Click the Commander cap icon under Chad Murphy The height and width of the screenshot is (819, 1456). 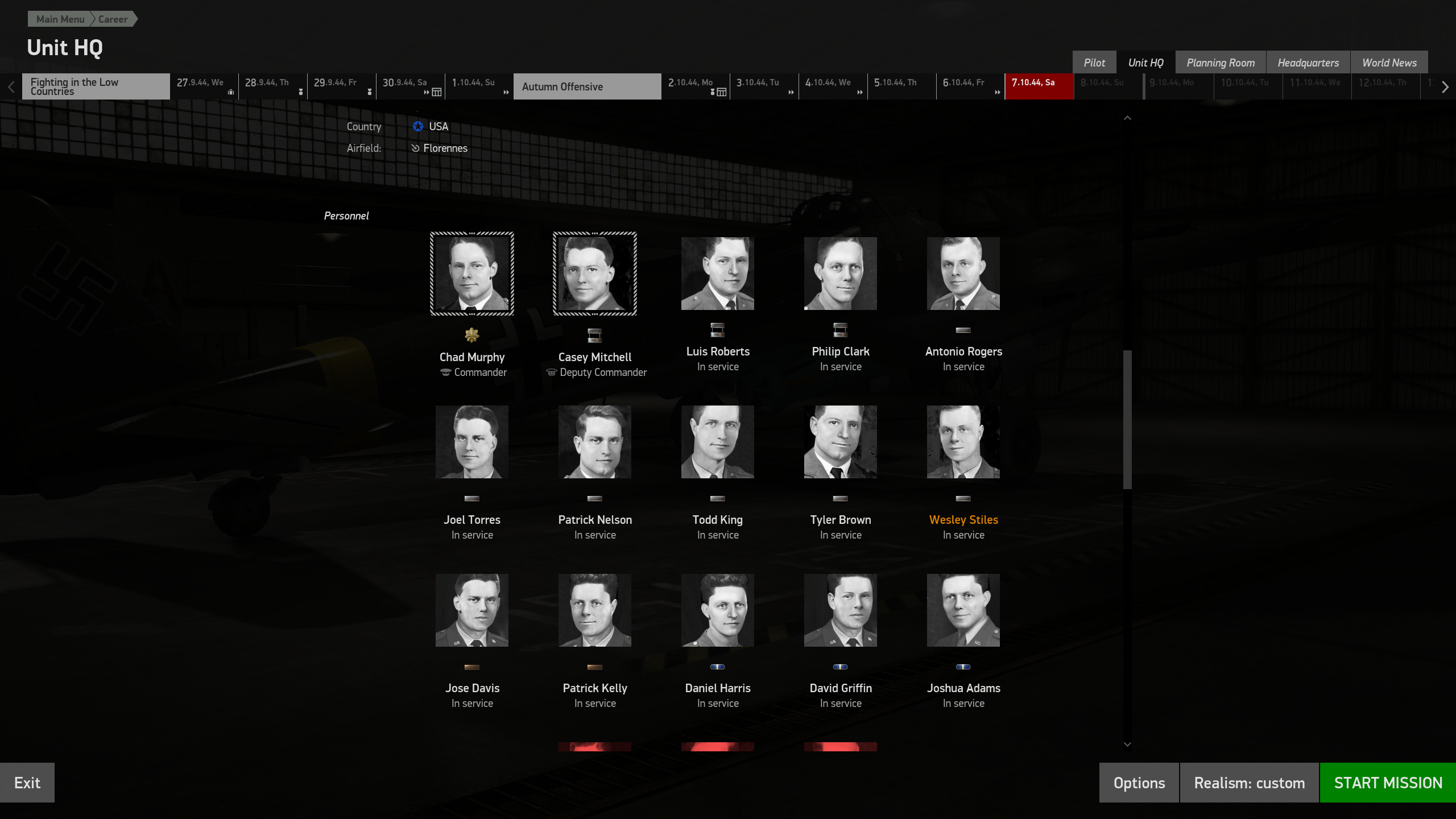tap(446, 373)
